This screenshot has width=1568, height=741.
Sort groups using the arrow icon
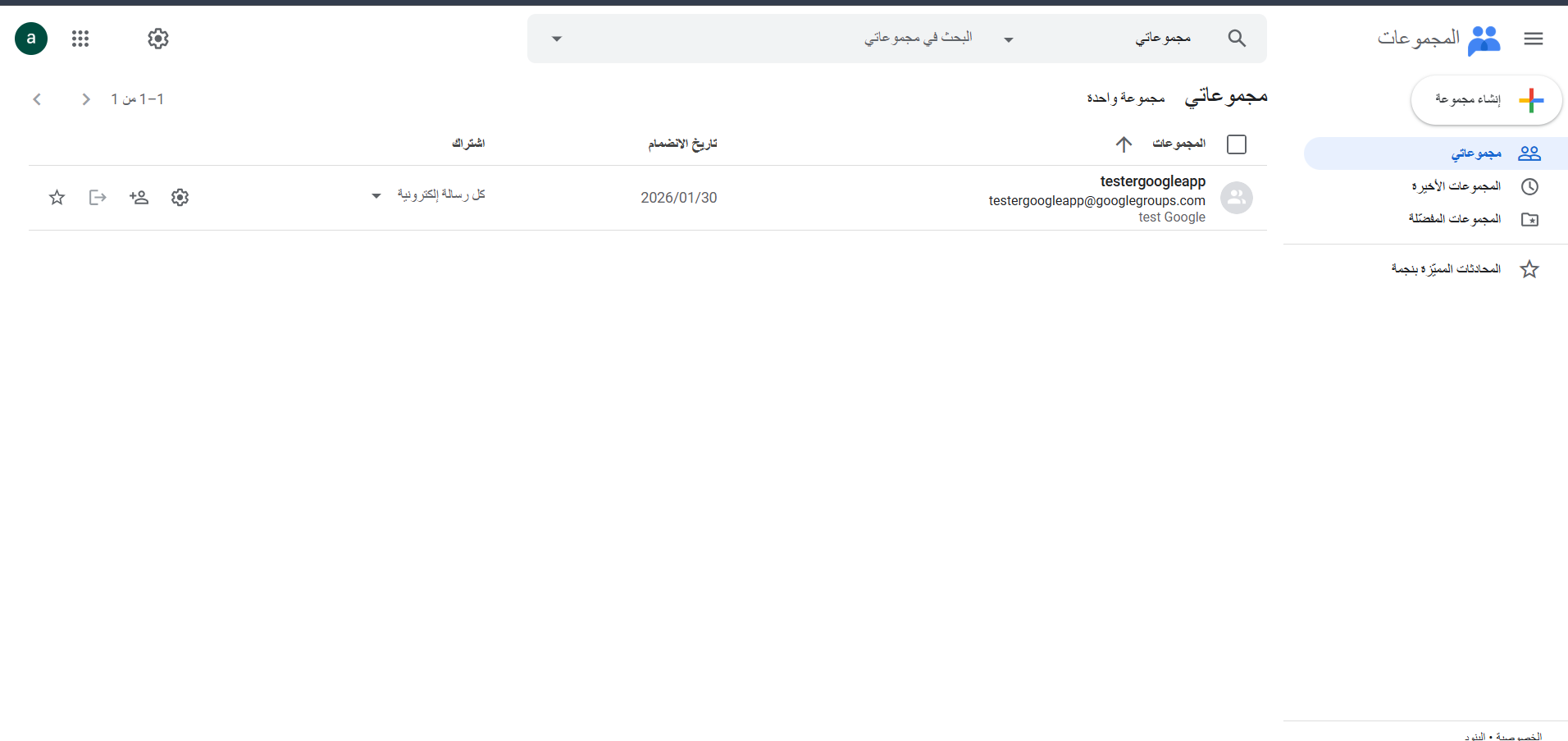click(1124, 144)
